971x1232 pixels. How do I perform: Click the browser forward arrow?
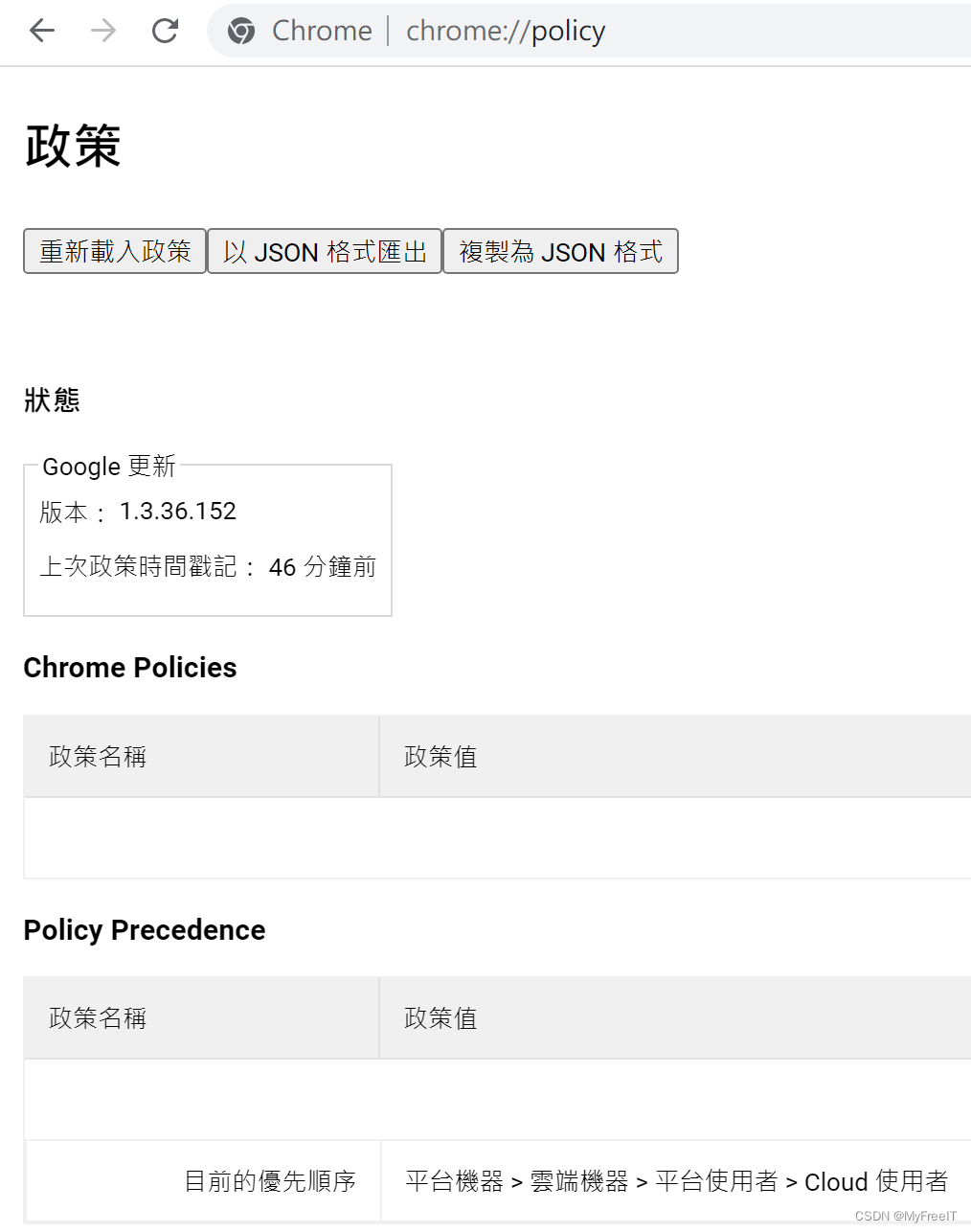click(x=103, y=31)
